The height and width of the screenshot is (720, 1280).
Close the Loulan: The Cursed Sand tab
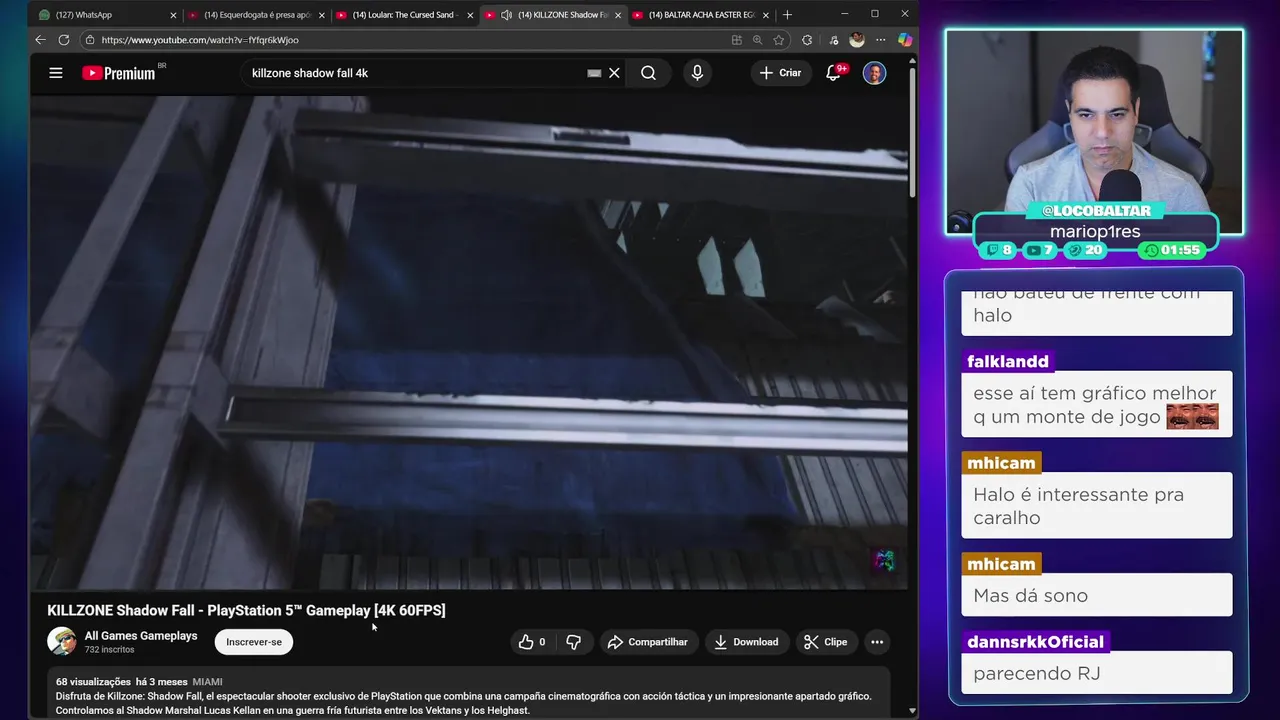point(470,15)
